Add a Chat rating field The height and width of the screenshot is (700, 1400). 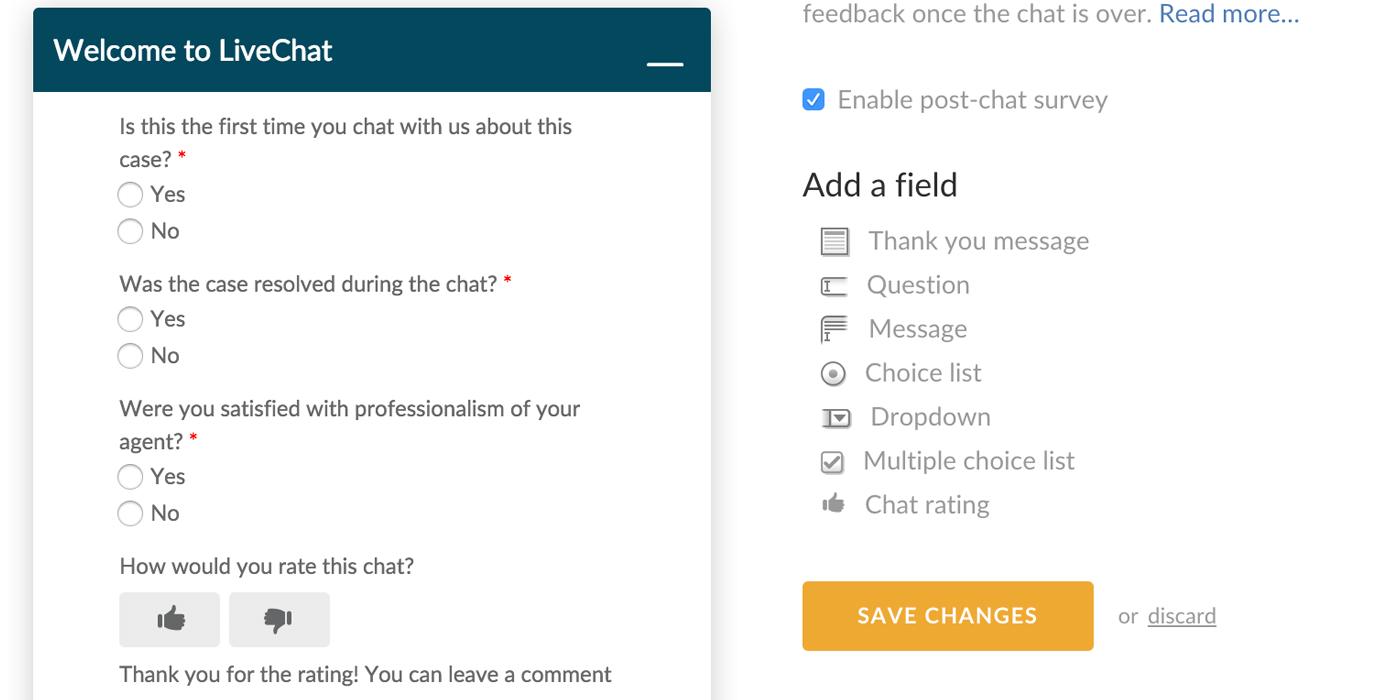[926, 504]
